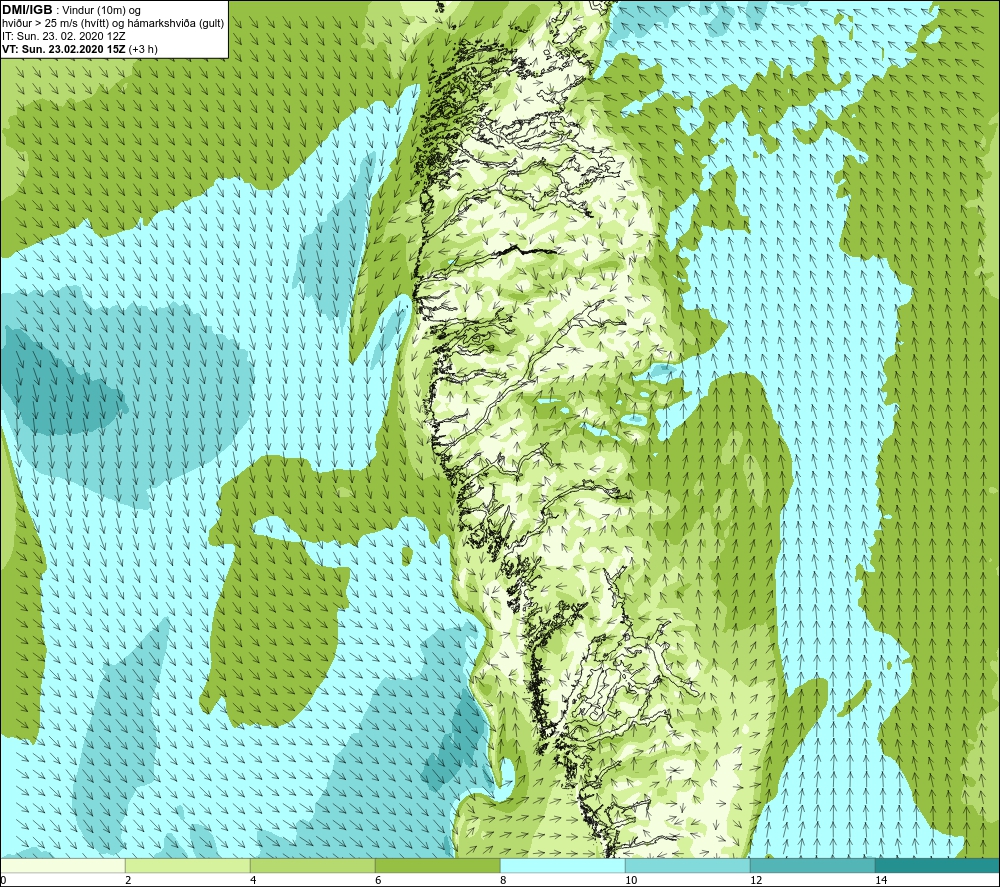
Task: Click the 4–6 green legend swatch
Action: point(312,865)
